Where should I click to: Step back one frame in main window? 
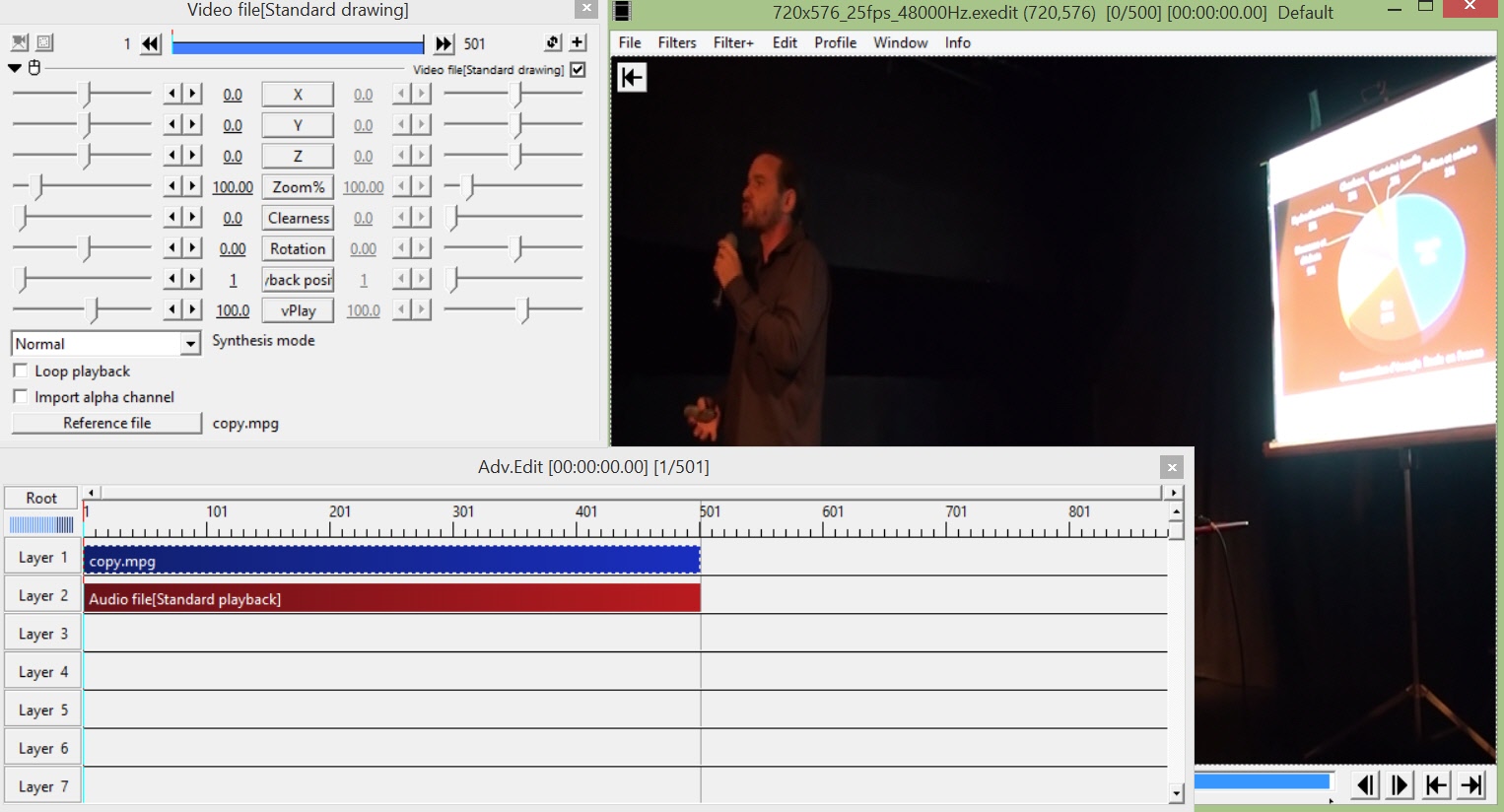coord(1365,785)
